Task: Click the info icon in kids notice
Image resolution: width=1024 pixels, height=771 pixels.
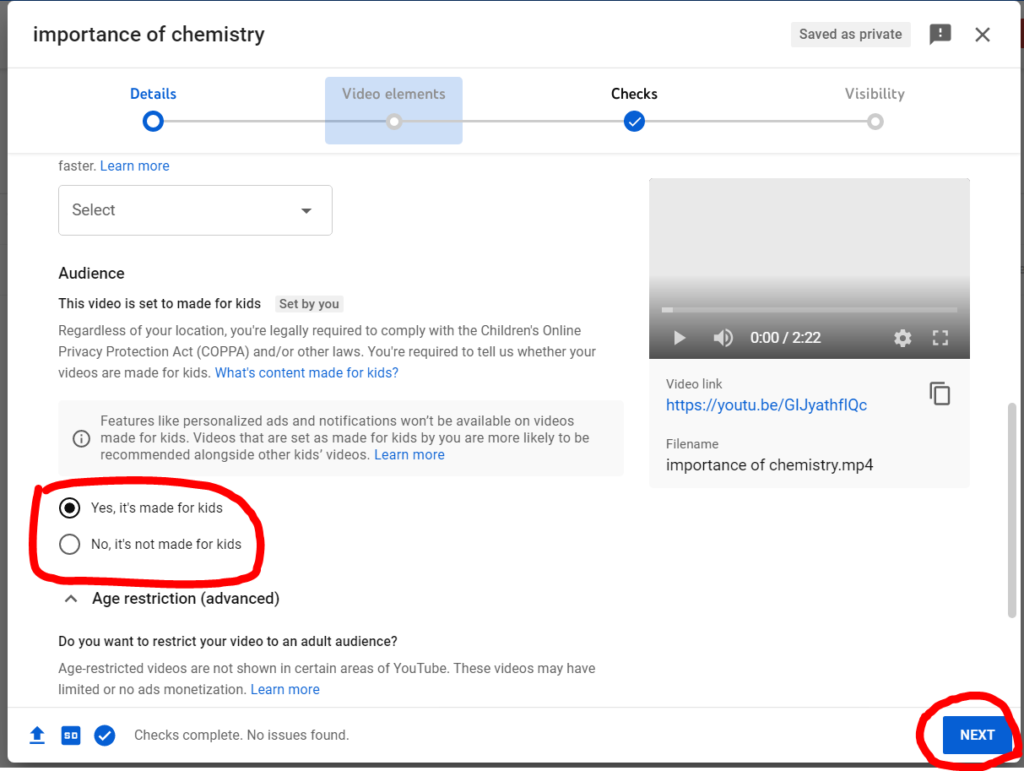Action: [81, 438]
